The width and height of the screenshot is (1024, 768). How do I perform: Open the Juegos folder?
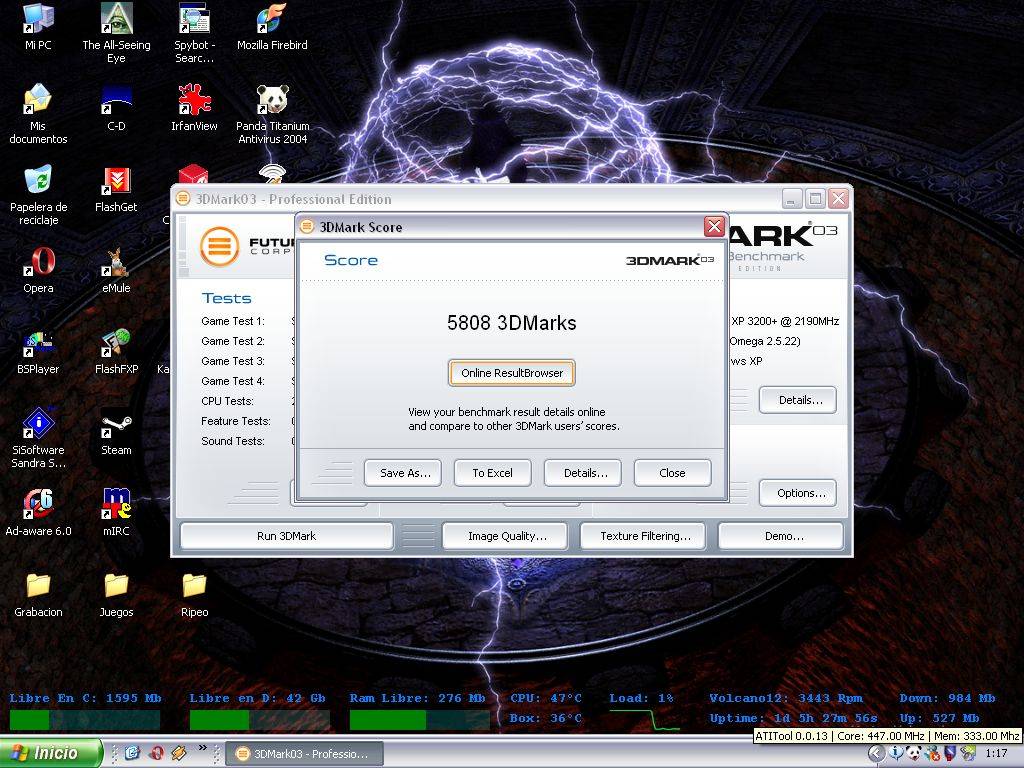pyautogui.click(x=116, y=593)
